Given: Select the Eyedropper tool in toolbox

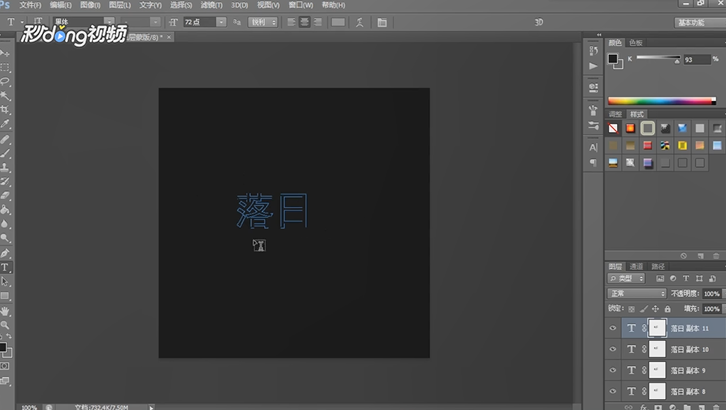Looking at the screenshot, I should click(x=5, y=124).
